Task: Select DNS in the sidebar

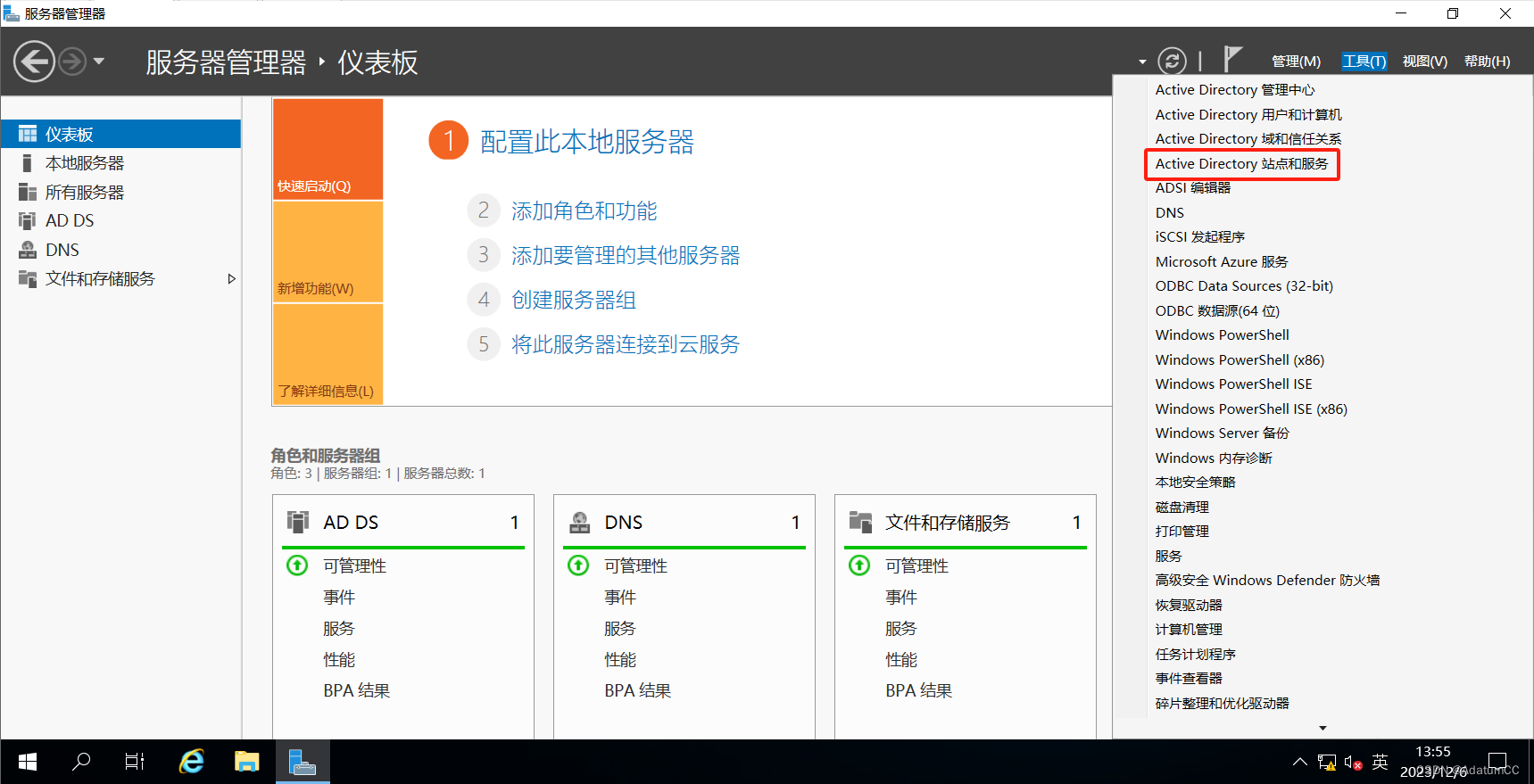Action: (120, 250)
